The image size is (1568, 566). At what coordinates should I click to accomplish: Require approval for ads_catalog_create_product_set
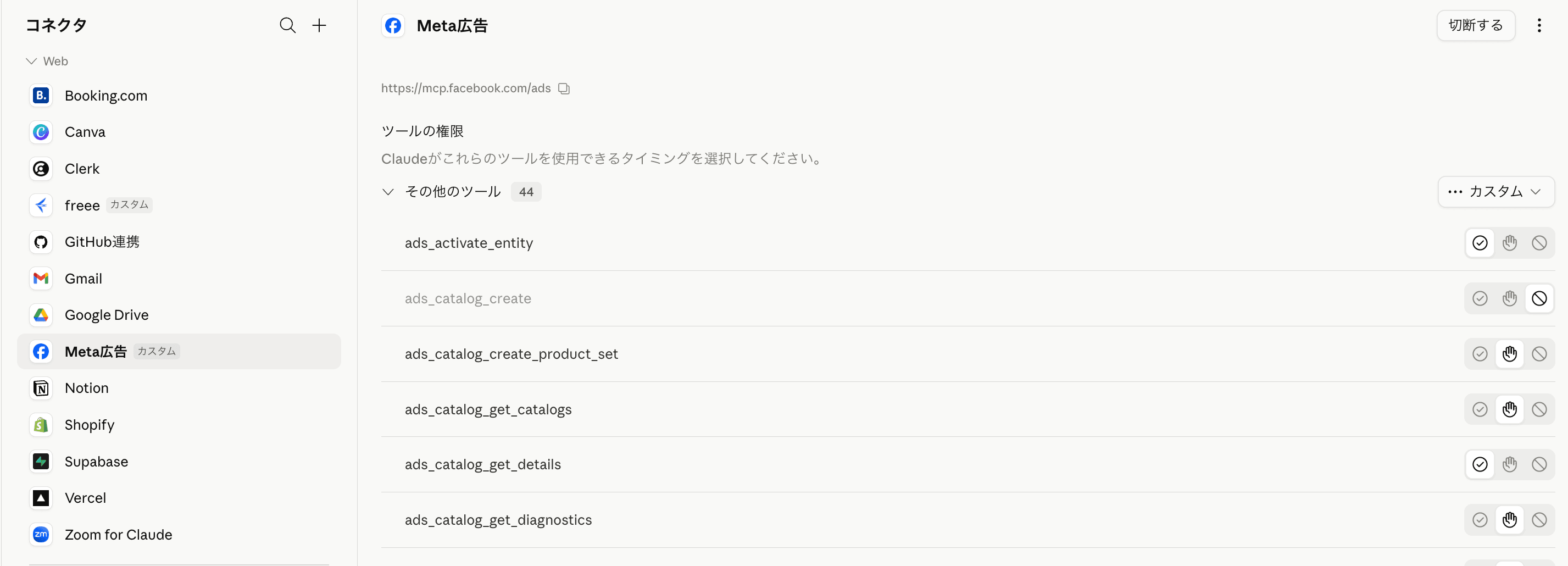tap(1510, 353)
